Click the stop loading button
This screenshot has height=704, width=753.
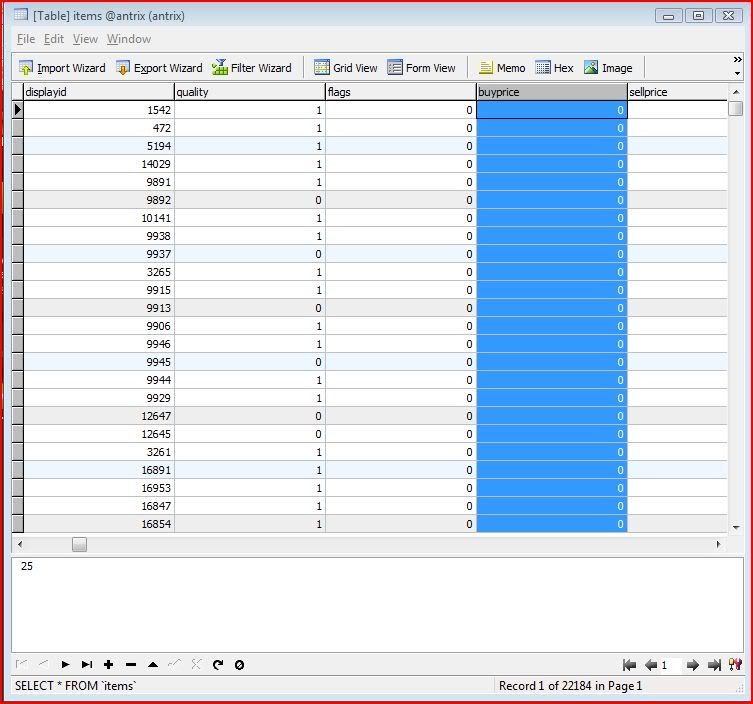(x=239, y=665)
